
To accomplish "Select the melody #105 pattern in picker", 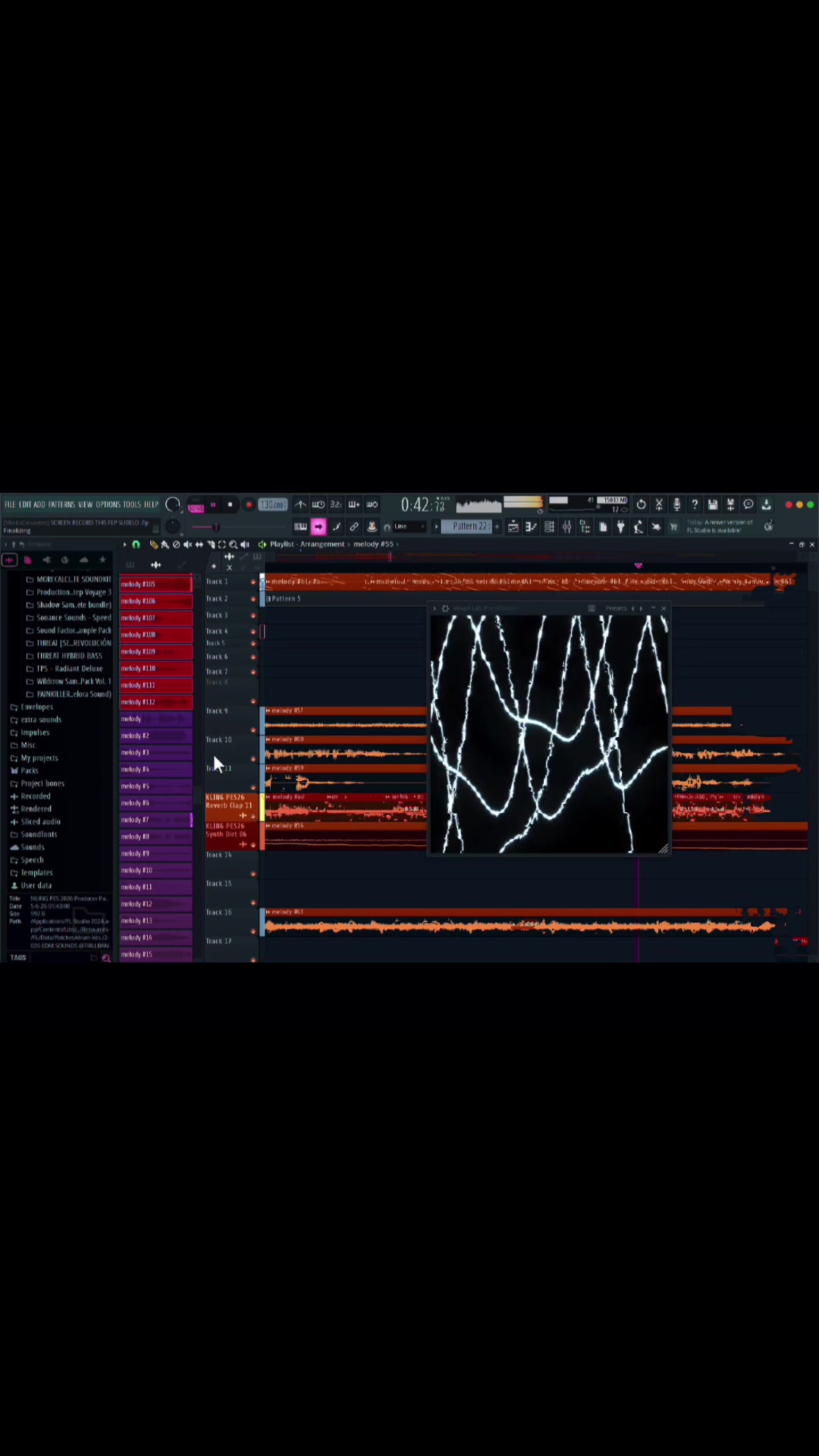I will point(155,584).
